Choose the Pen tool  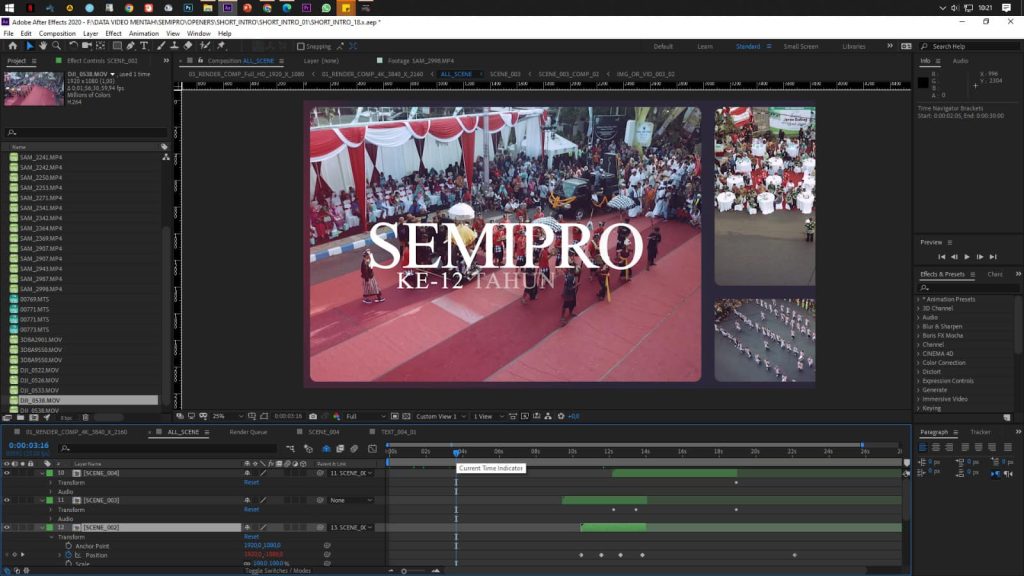coord(131,46)
